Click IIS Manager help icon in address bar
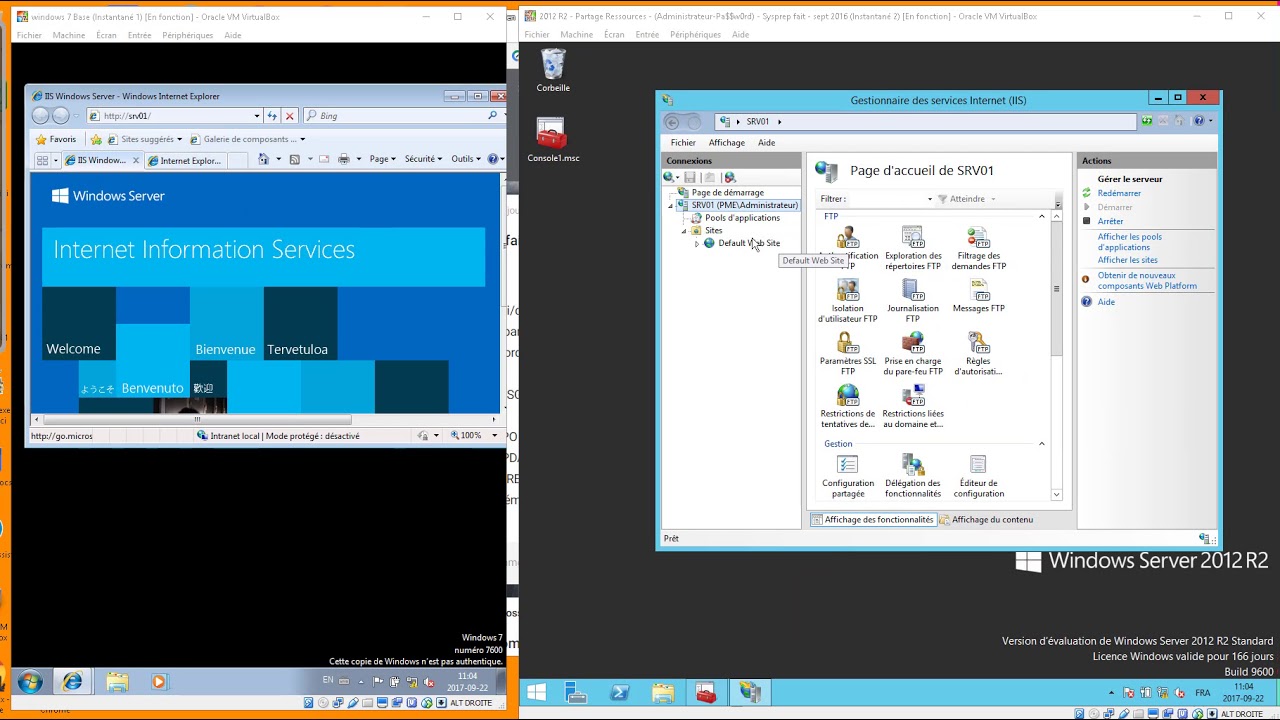 pos(1199,121)
